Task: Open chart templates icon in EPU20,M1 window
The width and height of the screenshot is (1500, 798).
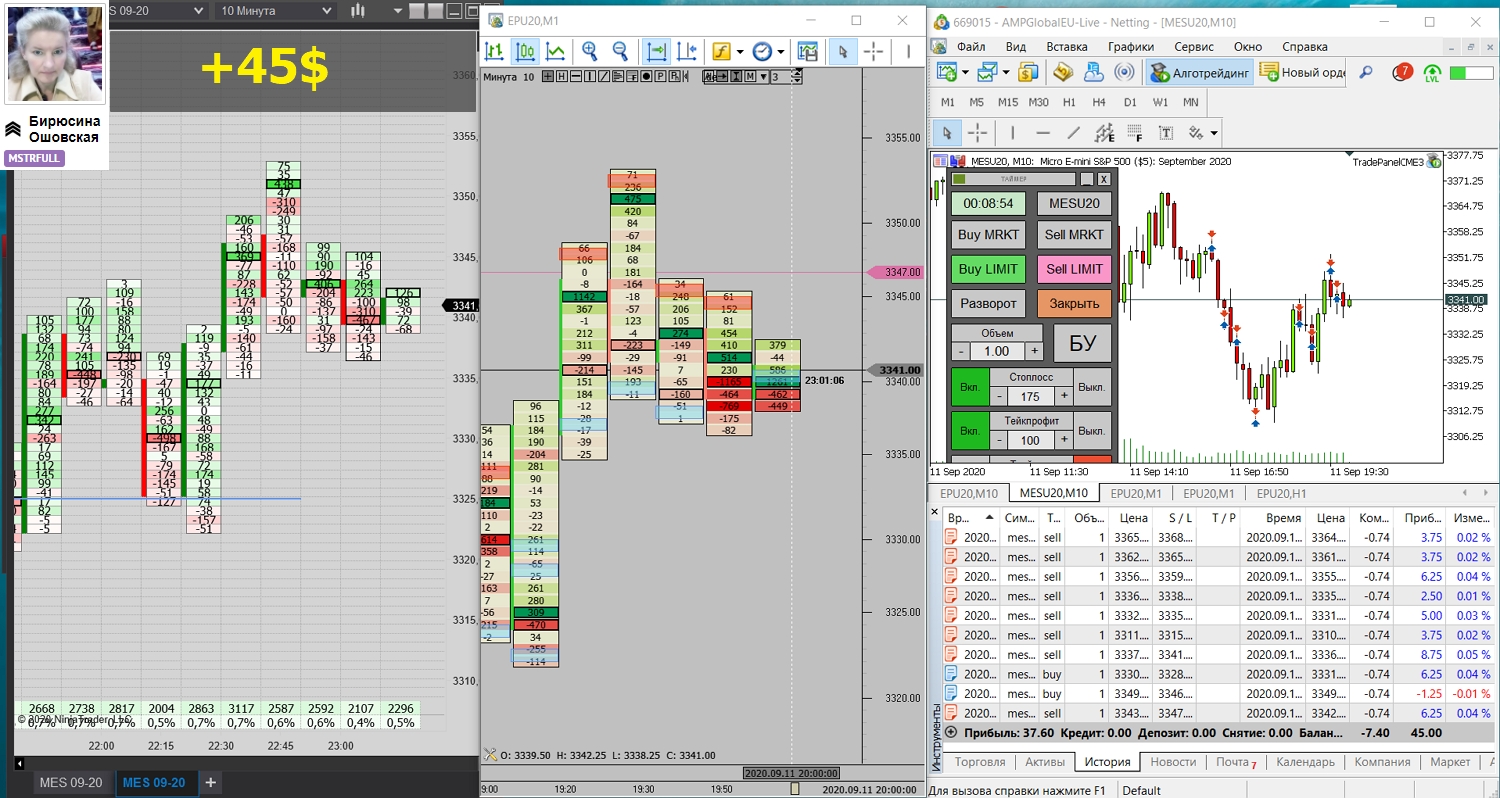Action: tap(808, 52)
